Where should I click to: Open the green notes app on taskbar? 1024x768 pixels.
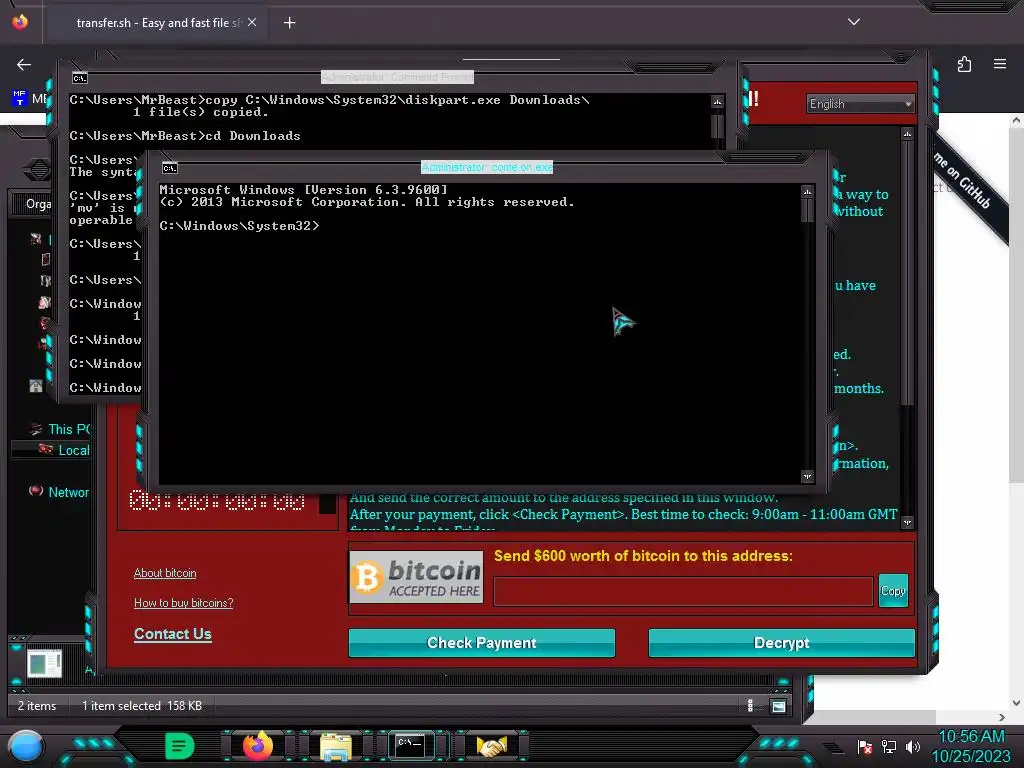(180, 746)
